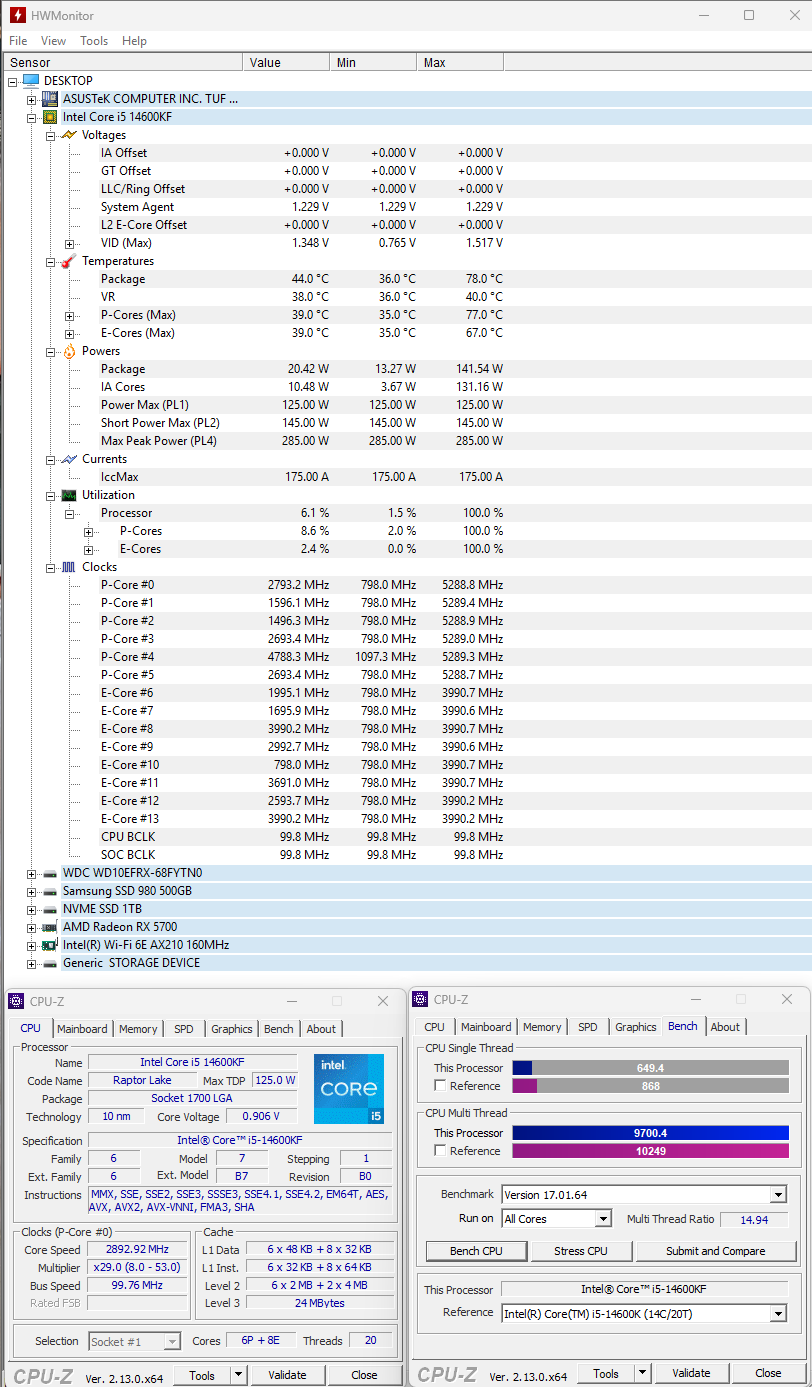Screen dimensions: 812x1387
Task: Toggle the Single Thread Reference checkbox
Action: 440,1086
